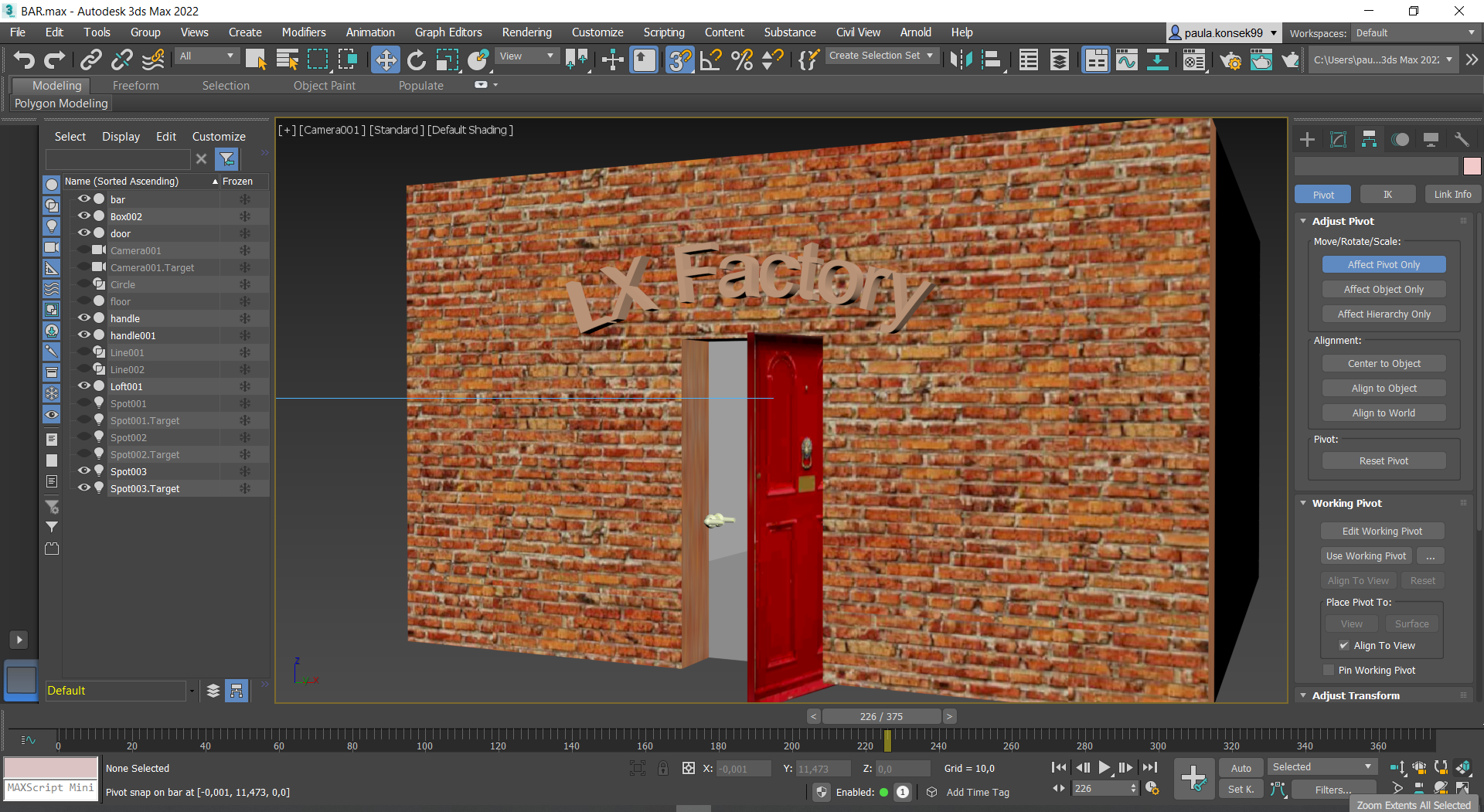Hide the handle001 object

84,335
